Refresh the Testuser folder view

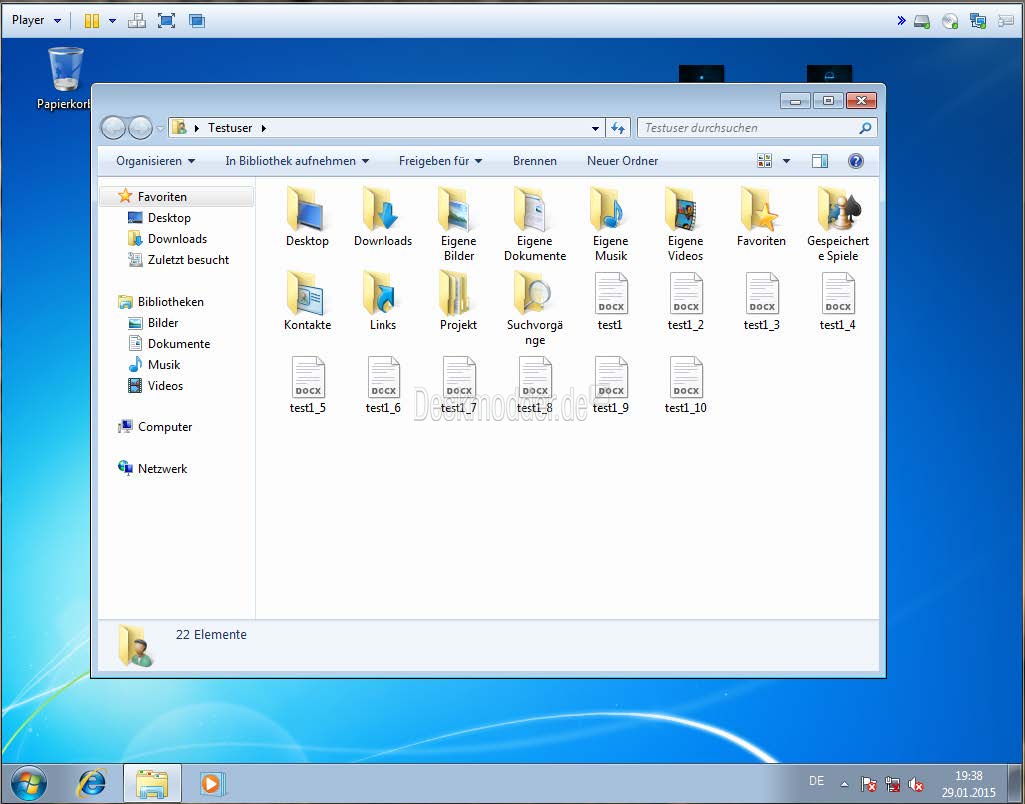click(618, 128)
